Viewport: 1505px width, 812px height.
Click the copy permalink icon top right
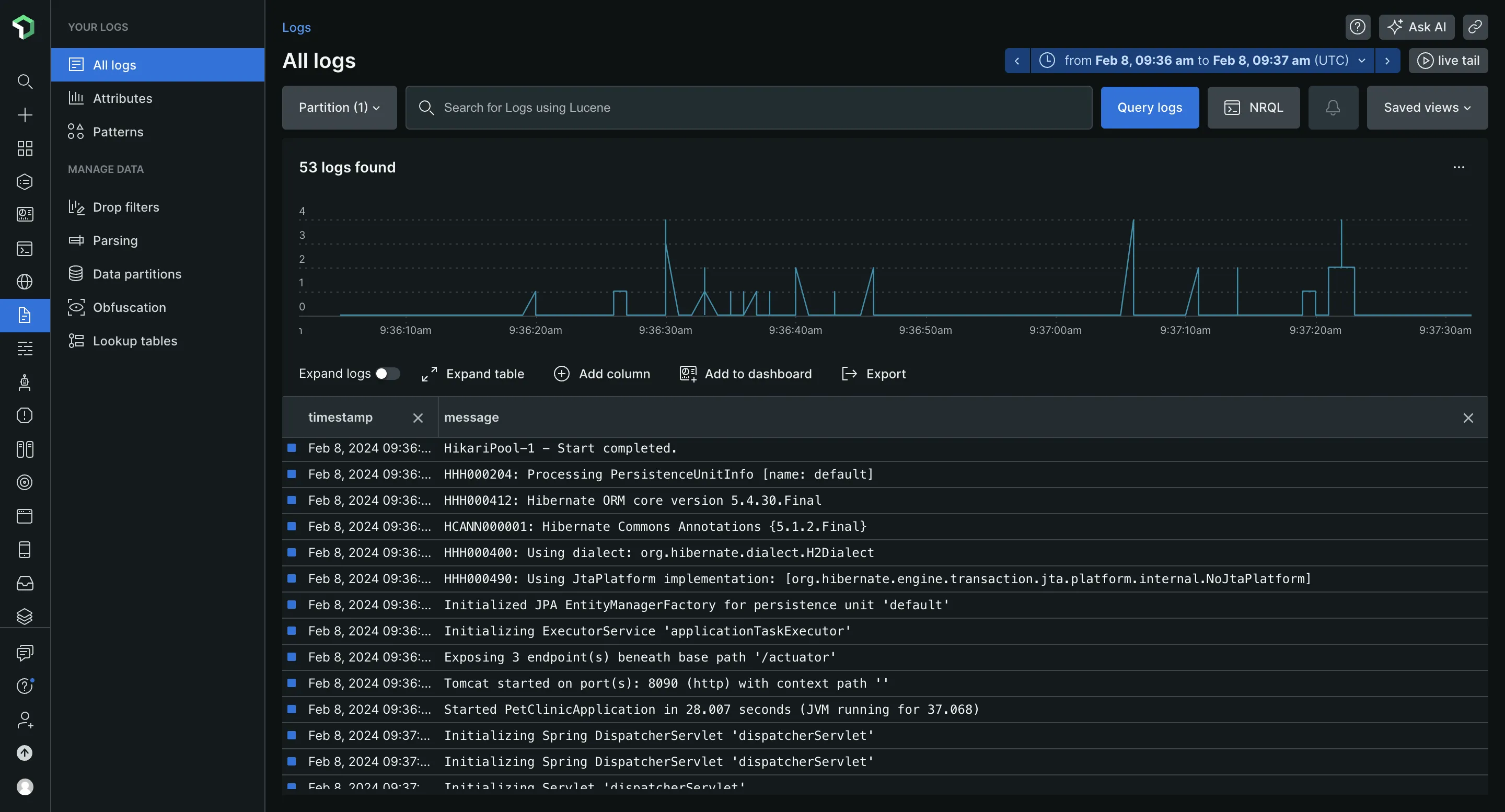tap(1475, 27)
